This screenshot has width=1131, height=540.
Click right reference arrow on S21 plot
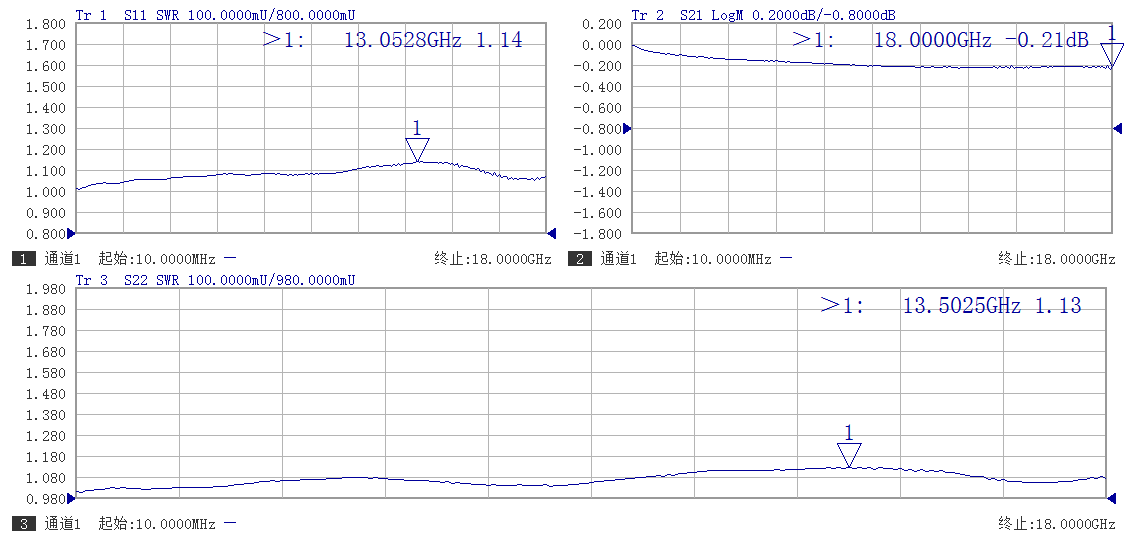1117,128
